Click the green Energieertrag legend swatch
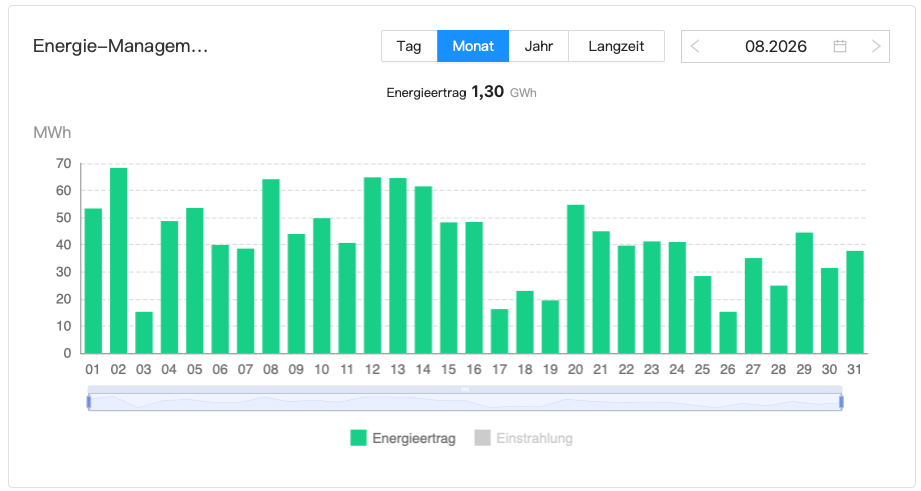Image resolution: width=921 pixels, height=491 pixels. [x=358, y=438]
